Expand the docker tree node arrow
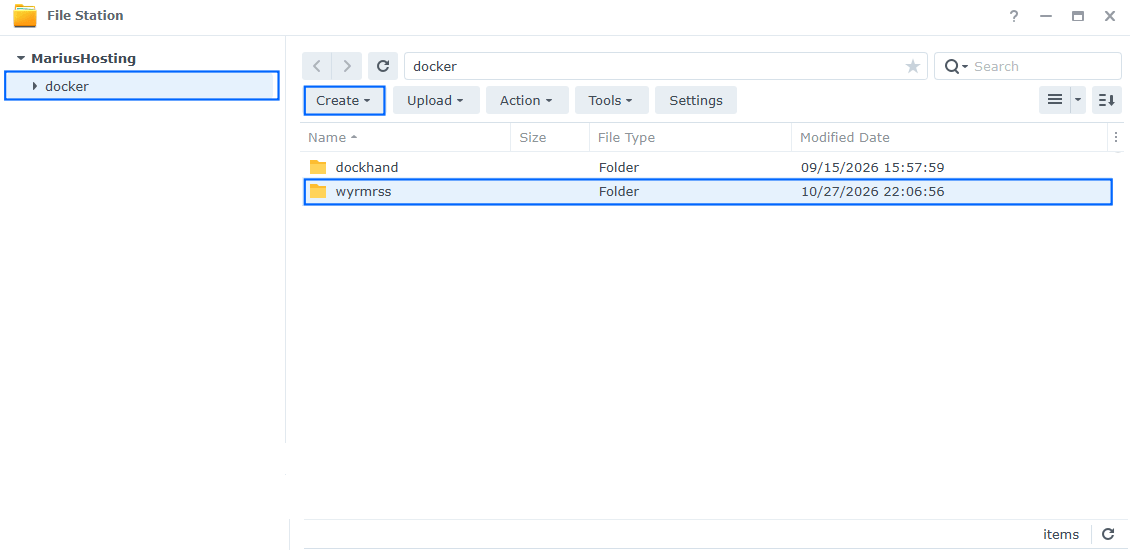The width and height of the screenshot is (1130, 551). (x=35, y=86)
